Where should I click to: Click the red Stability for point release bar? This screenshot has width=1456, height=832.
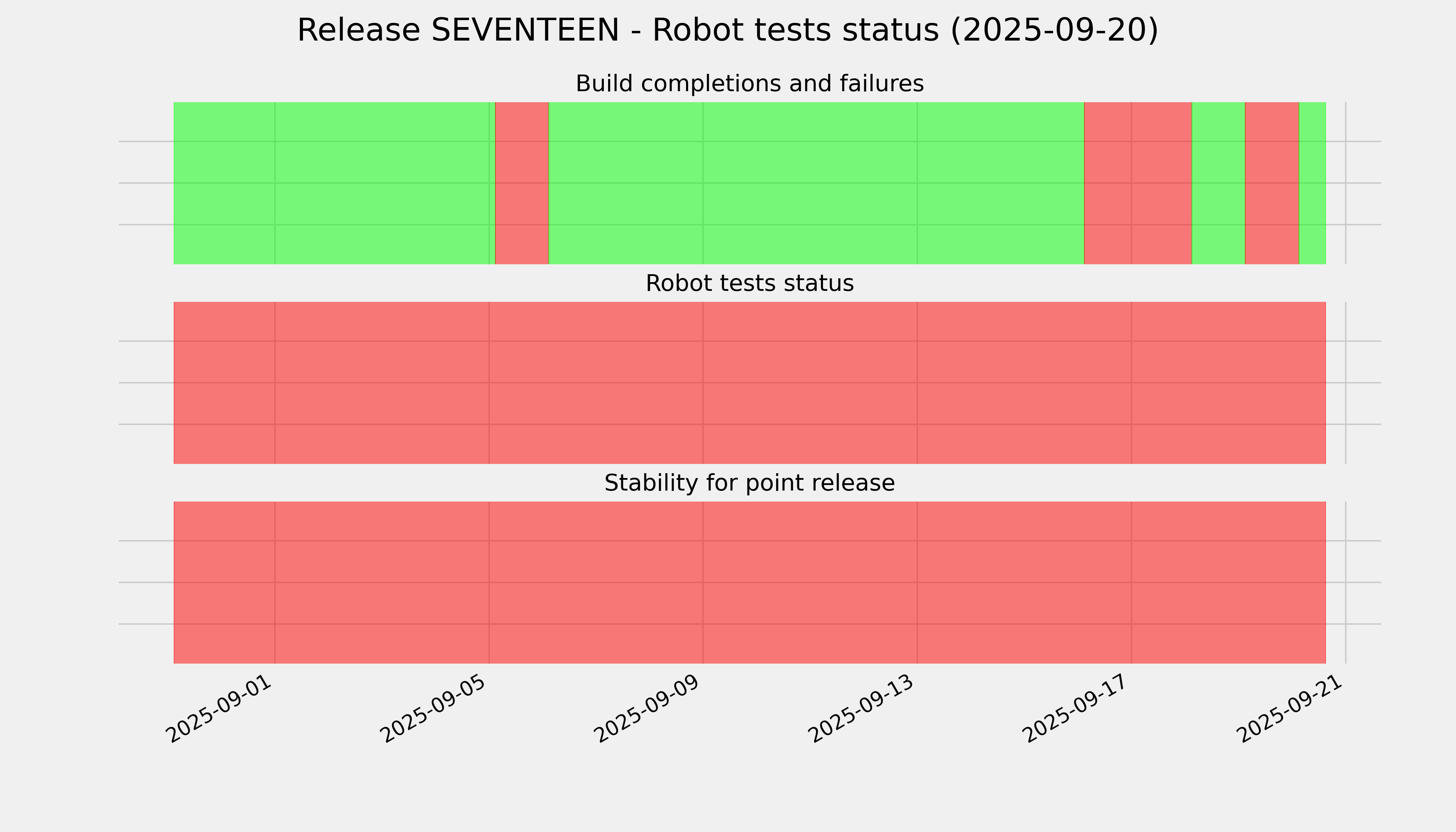pyautogui.click(x=749, y=582)
